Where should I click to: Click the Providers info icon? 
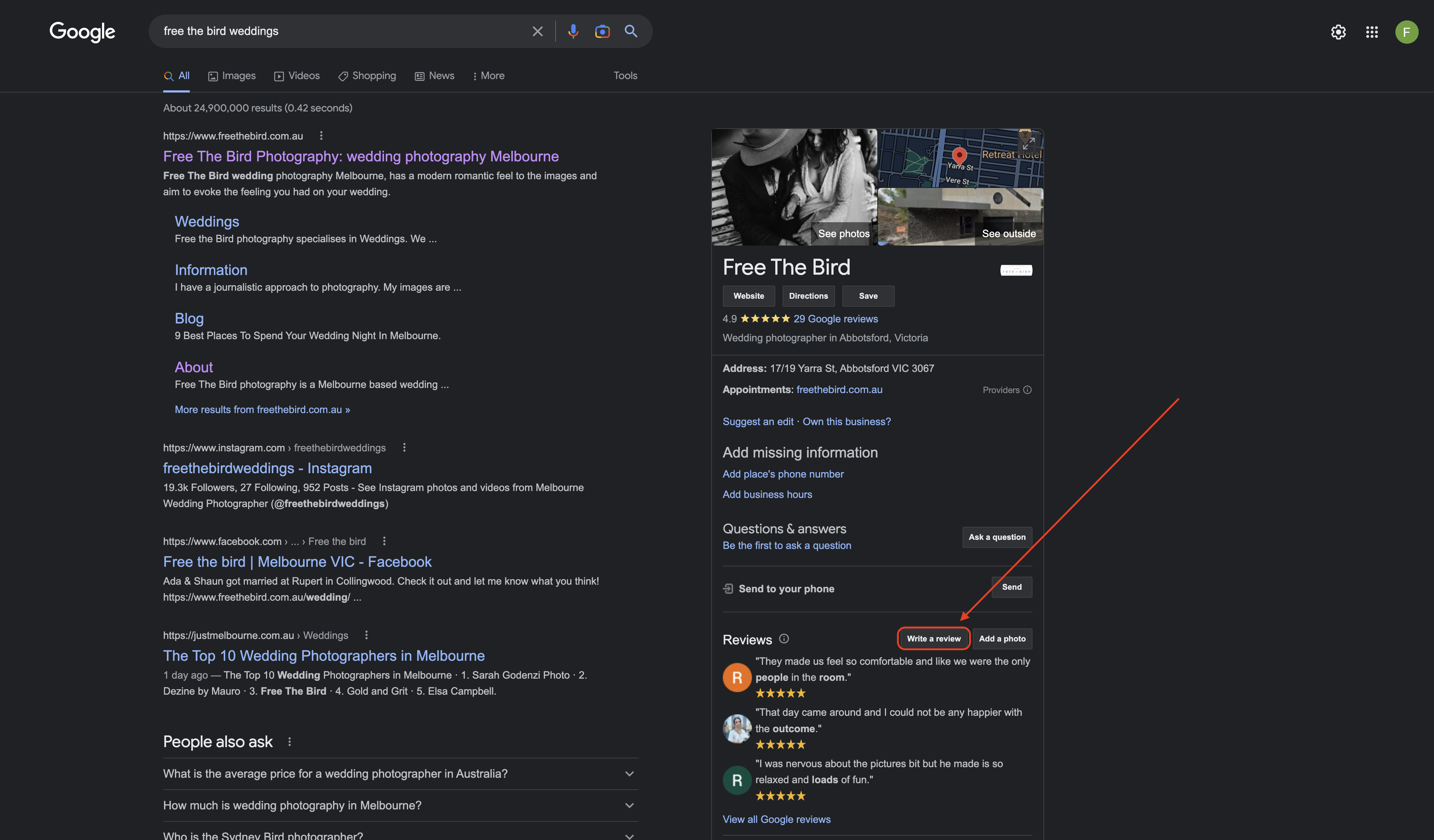click(1027, 390)
